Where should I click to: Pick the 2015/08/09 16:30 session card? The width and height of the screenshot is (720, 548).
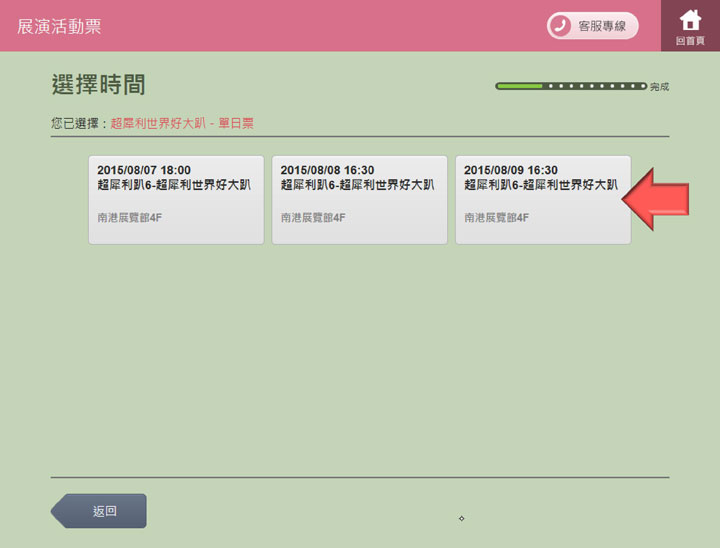543,199
